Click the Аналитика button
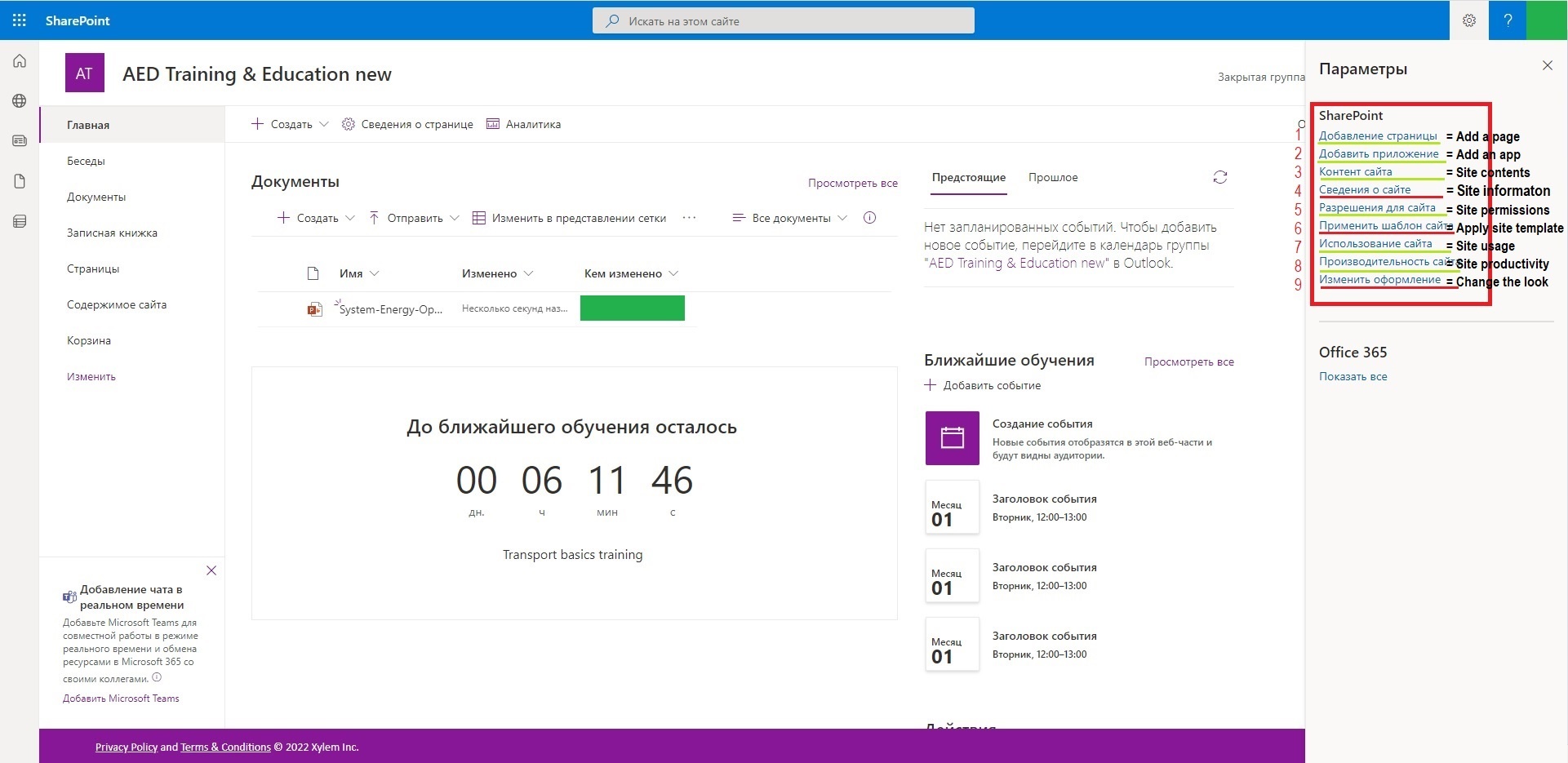 pos(523,124)
